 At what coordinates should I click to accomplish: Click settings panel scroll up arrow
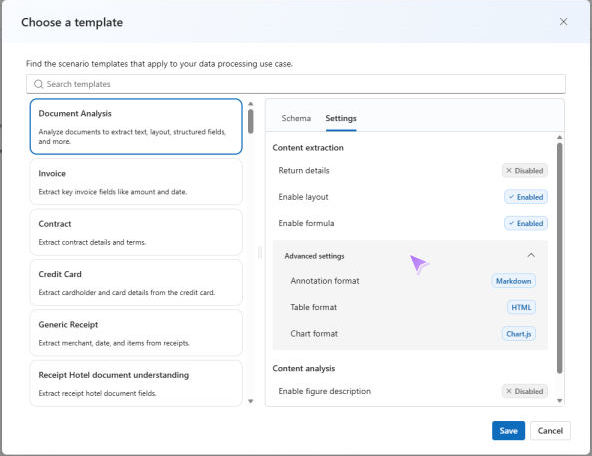560,137
